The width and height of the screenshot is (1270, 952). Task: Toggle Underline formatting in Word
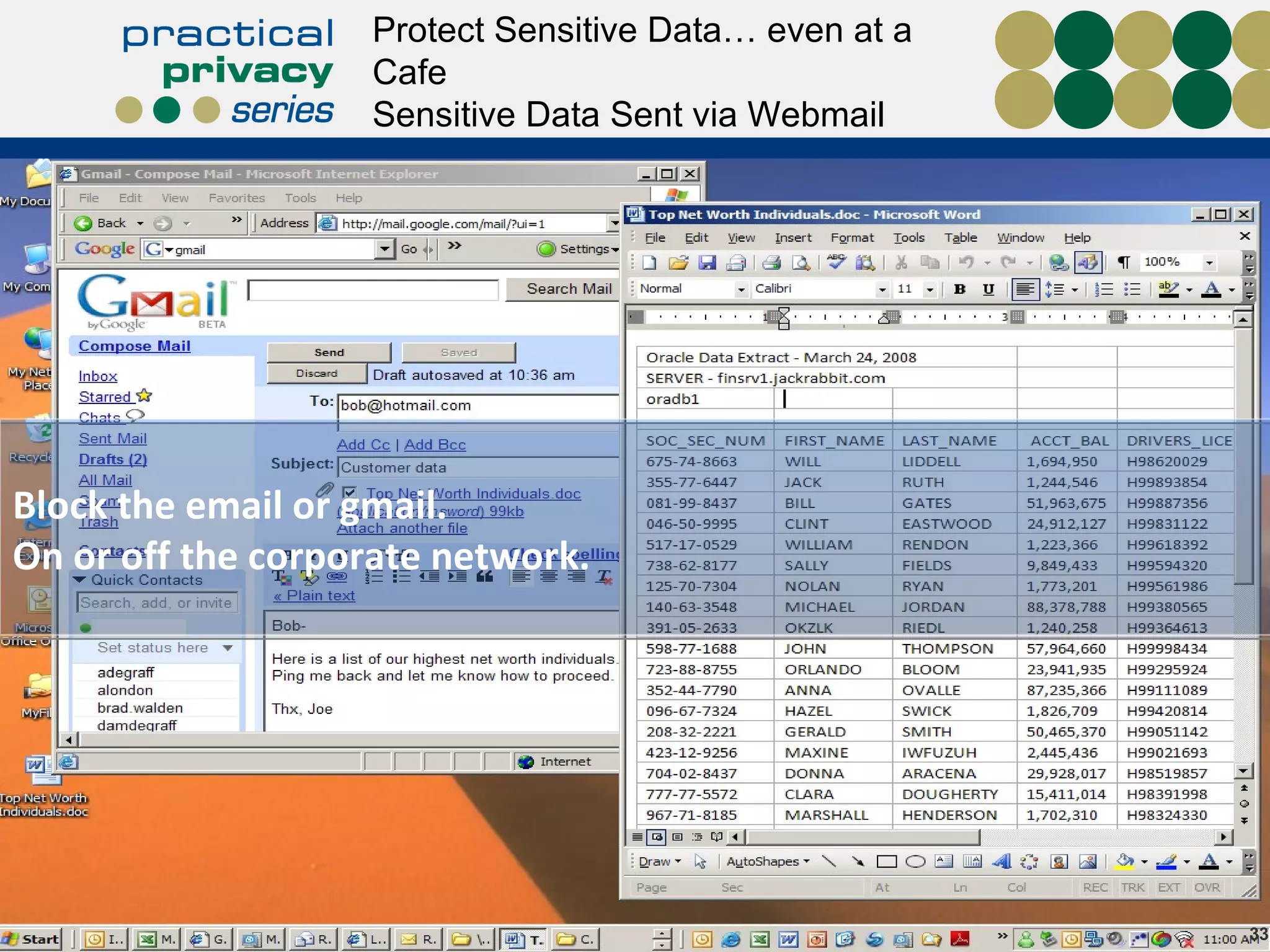tap(988, 289)
